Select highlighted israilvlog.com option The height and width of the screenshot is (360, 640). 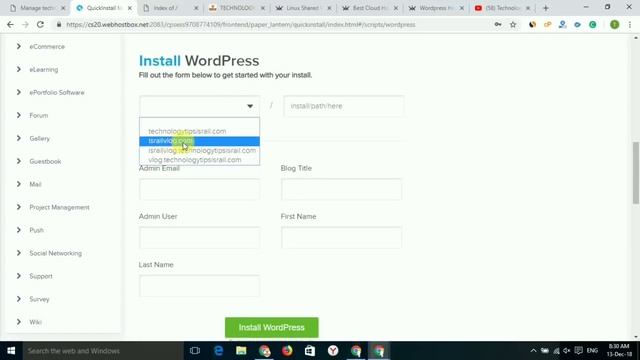[x=199, y=141]
